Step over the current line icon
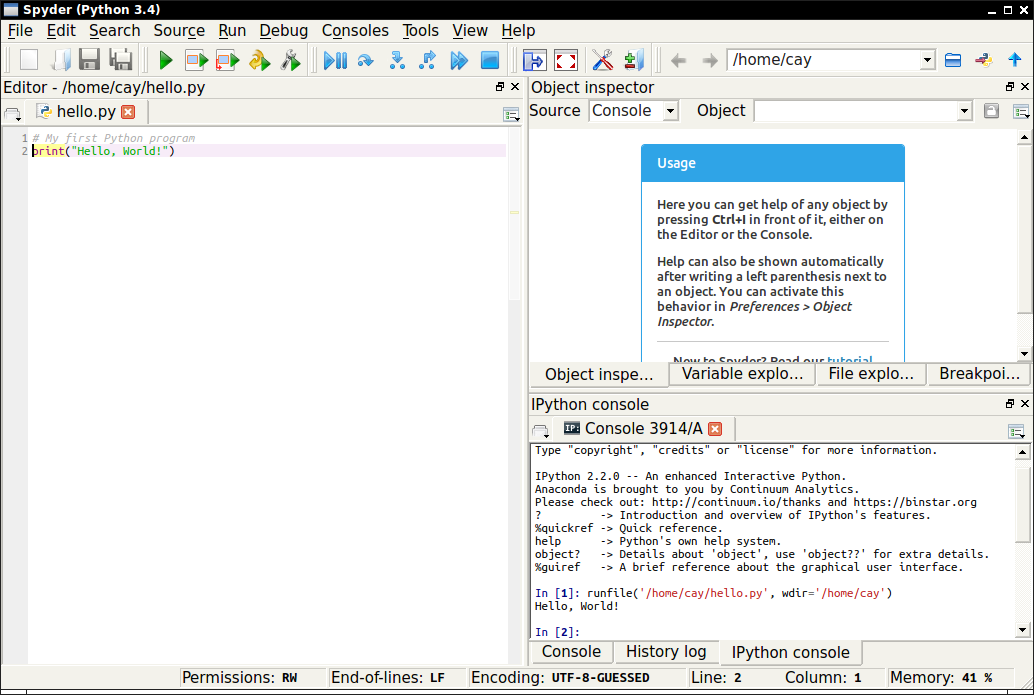1034x695 pixels. point(365,61)
